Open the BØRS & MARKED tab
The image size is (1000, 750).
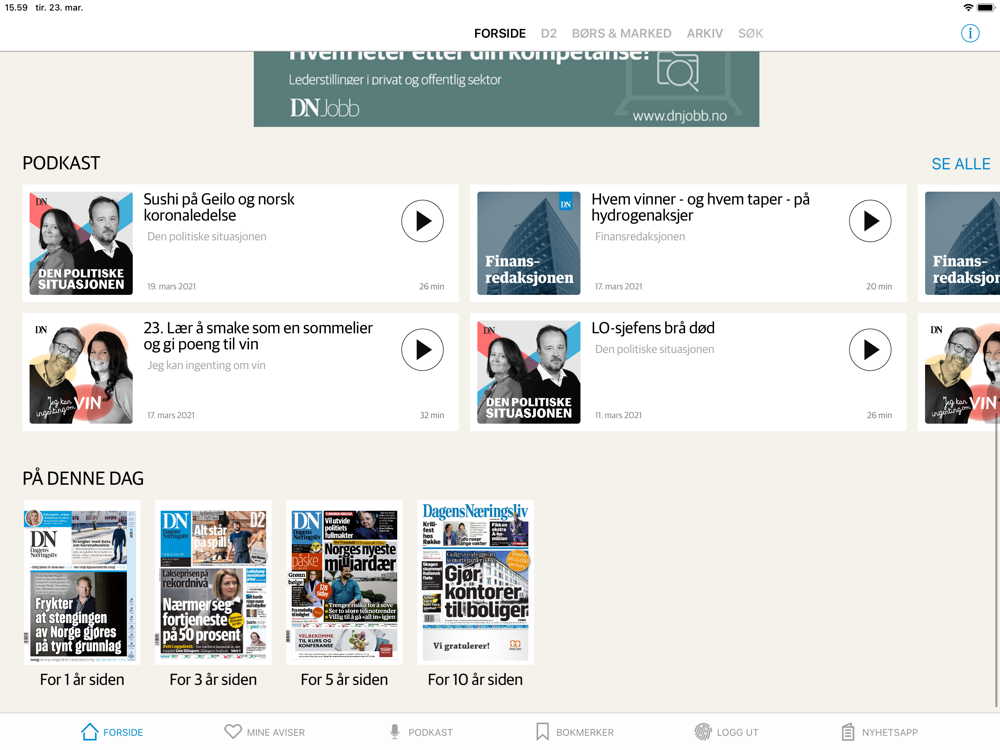[621, 33]
